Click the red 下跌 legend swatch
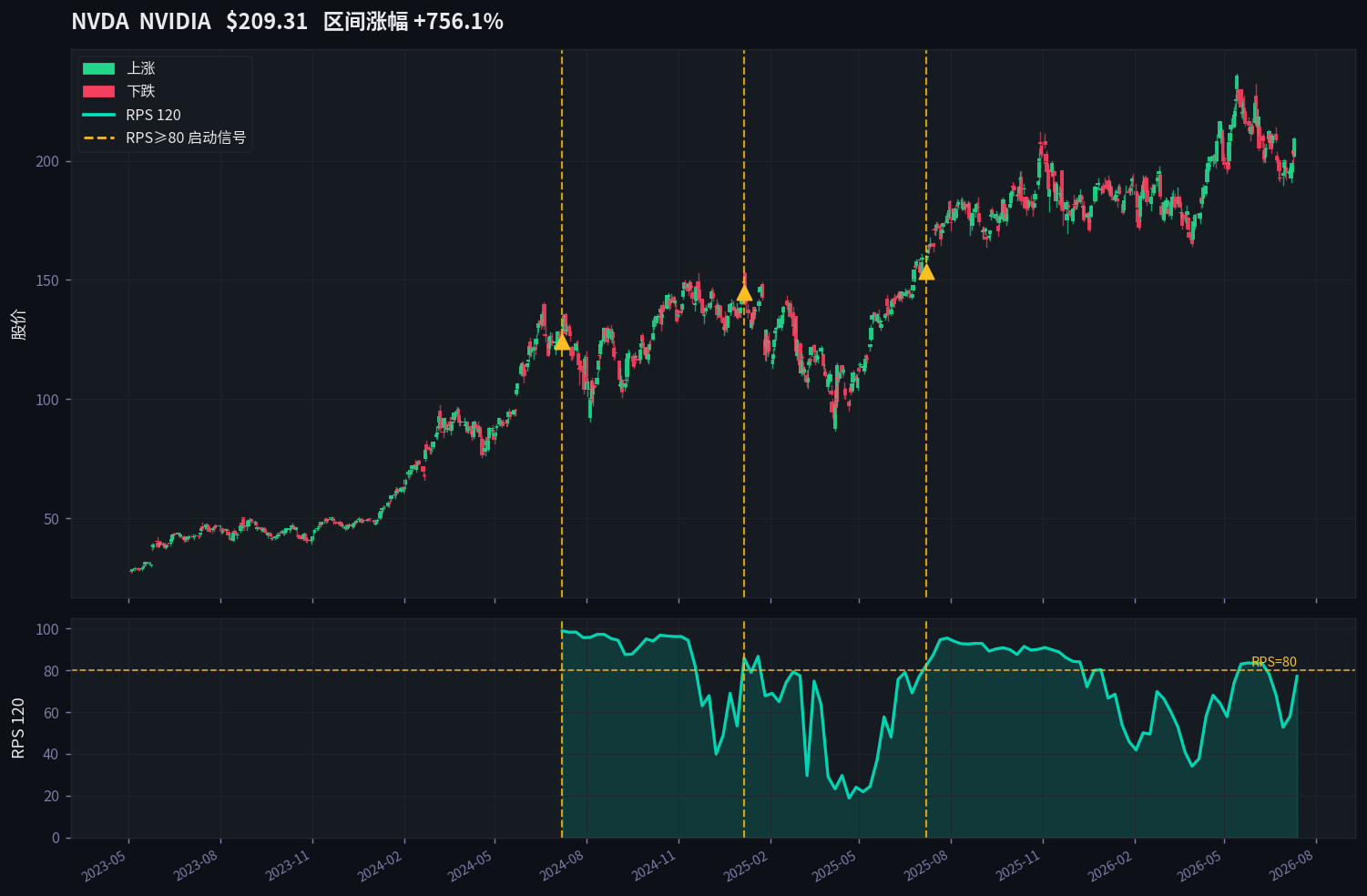Image resolution: width=1367 pixels, height=896 pixels. click(98, 91)
